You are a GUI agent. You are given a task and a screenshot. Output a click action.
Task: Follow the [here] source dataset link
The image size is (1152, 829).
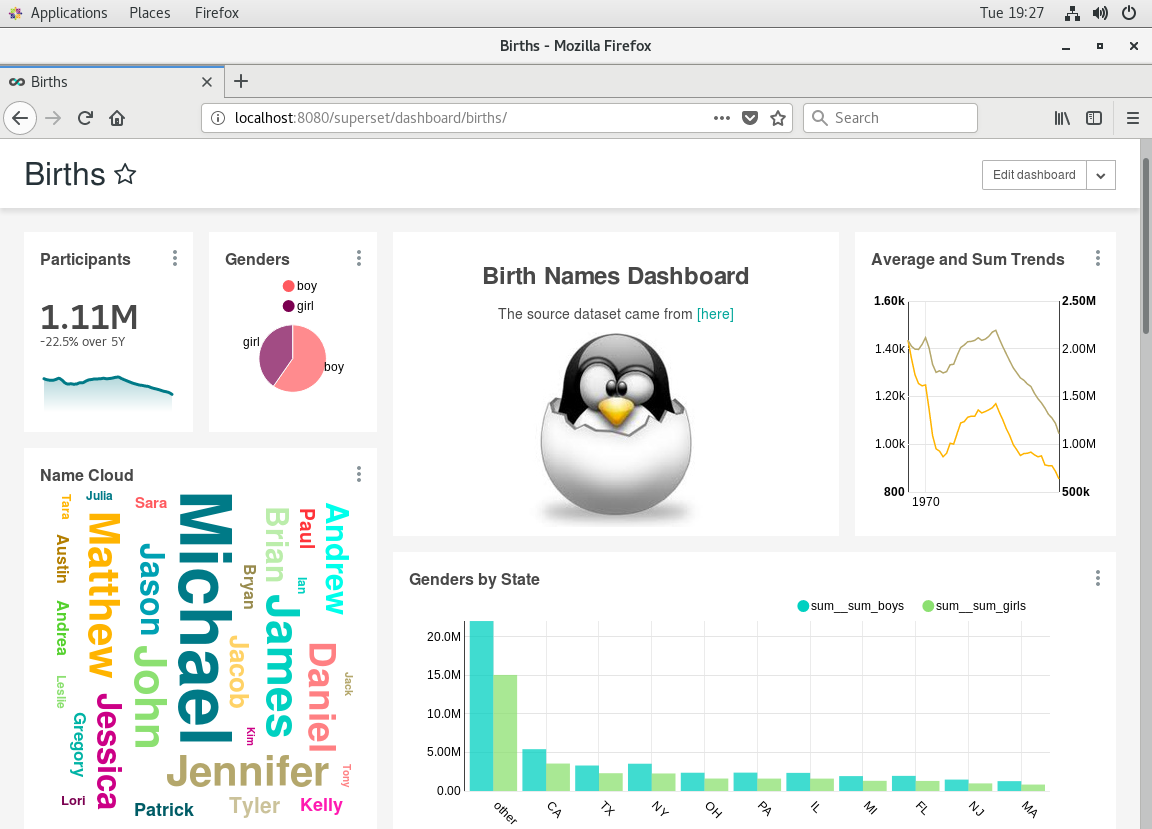coord(715,314)
